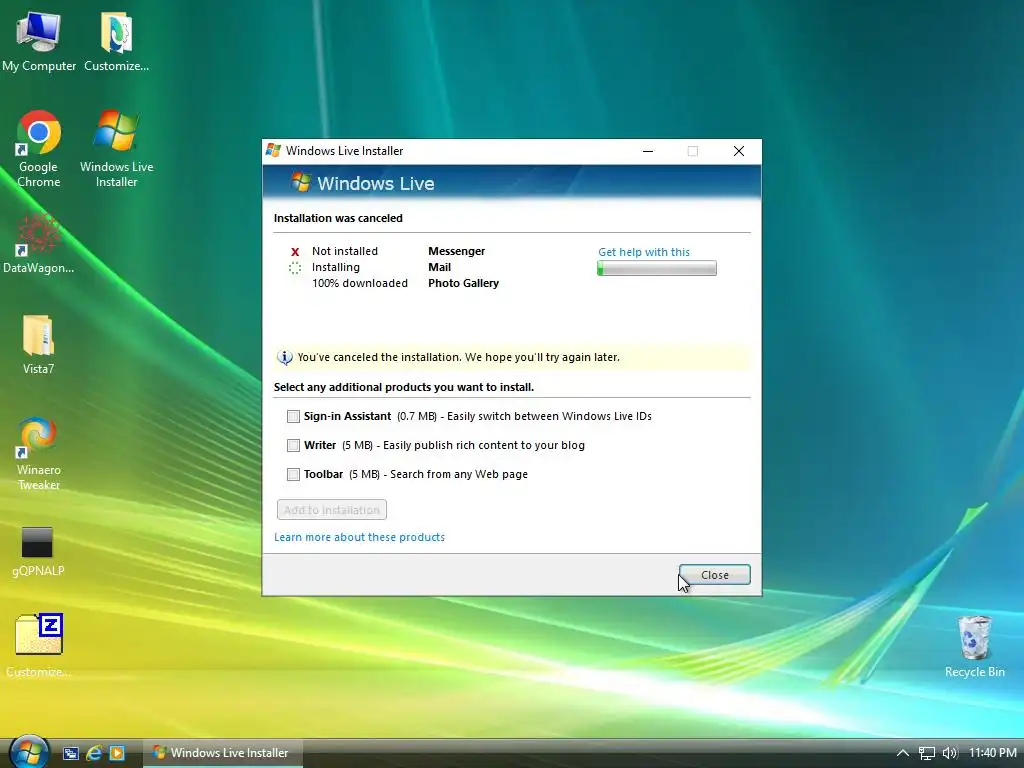1024x768 pixels.
Task: Click the Mail product name
Action: (440, 267)
